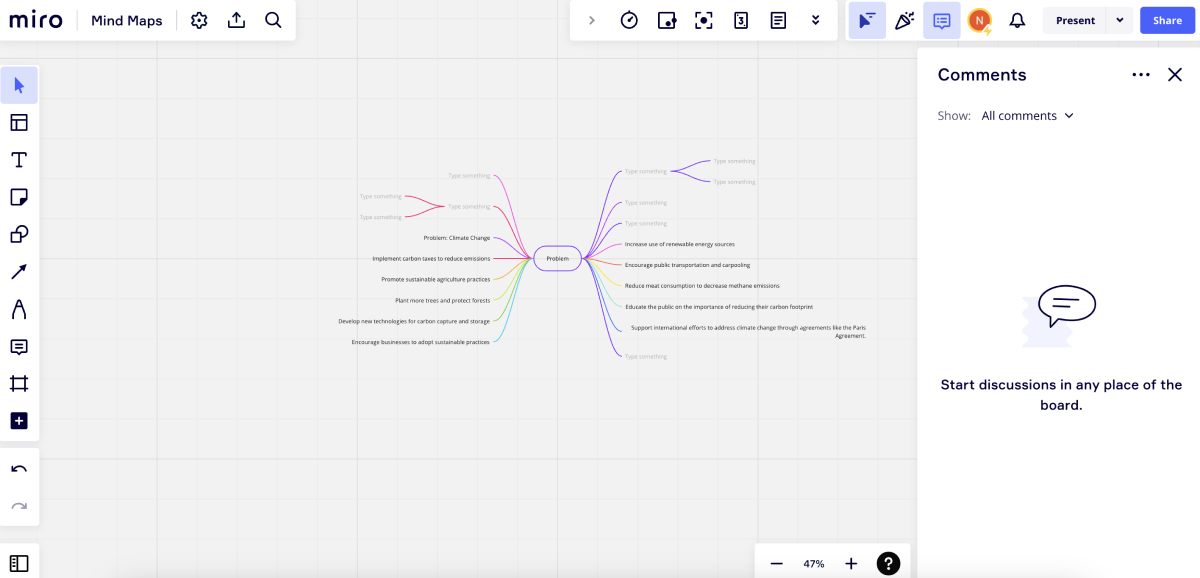Select Promote sustainable agriculture practices node

coord(436,279)
